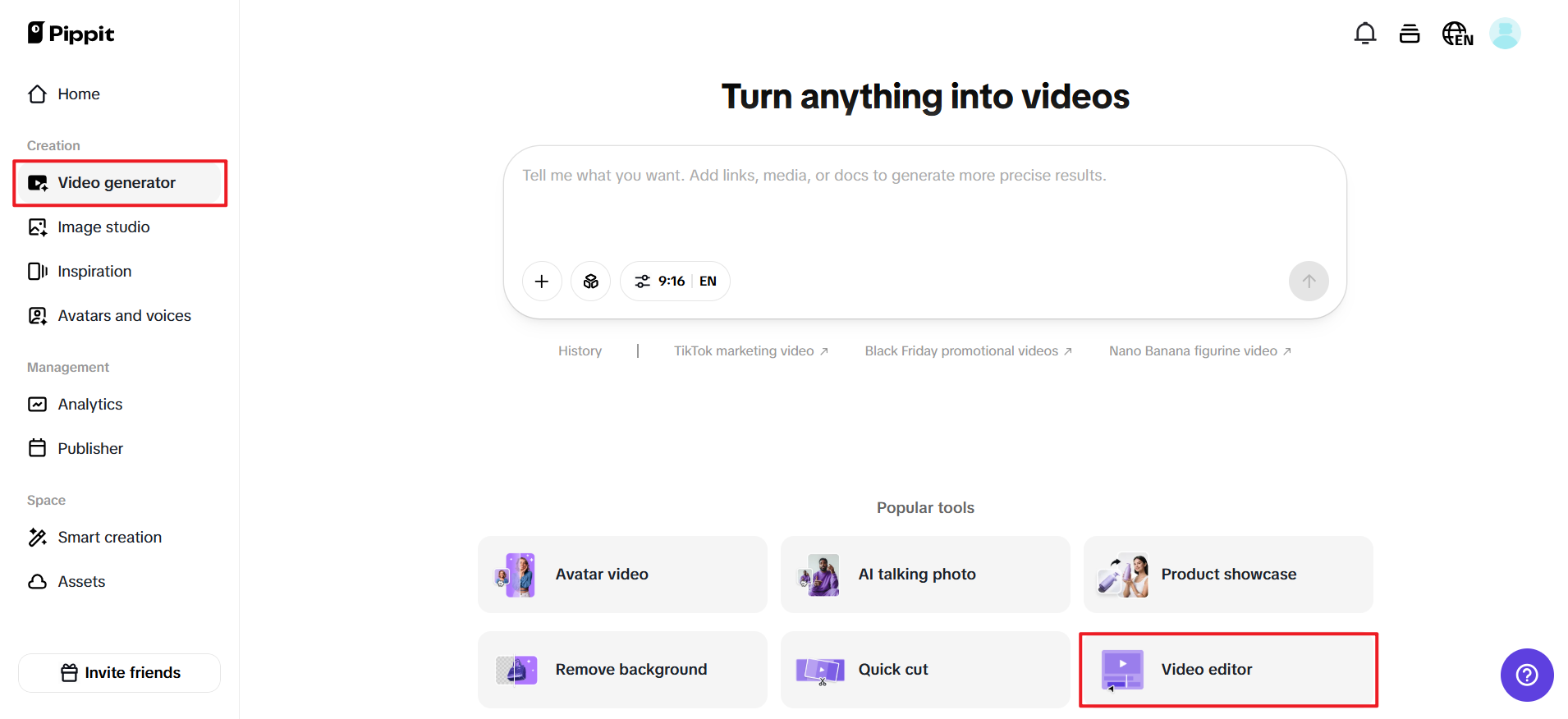The image size is (1568, 719).
Task: Open the help question mark button
Action: coord(1526,675)
